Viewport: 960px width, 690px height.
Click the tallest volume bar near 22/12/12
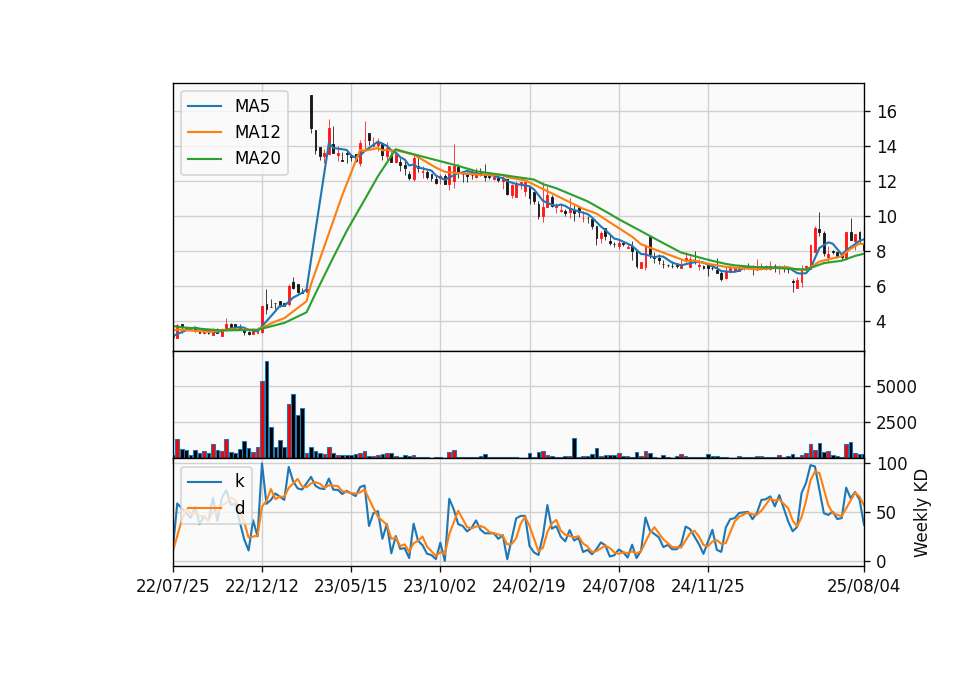pyautogui.click(x=267, y=410)
